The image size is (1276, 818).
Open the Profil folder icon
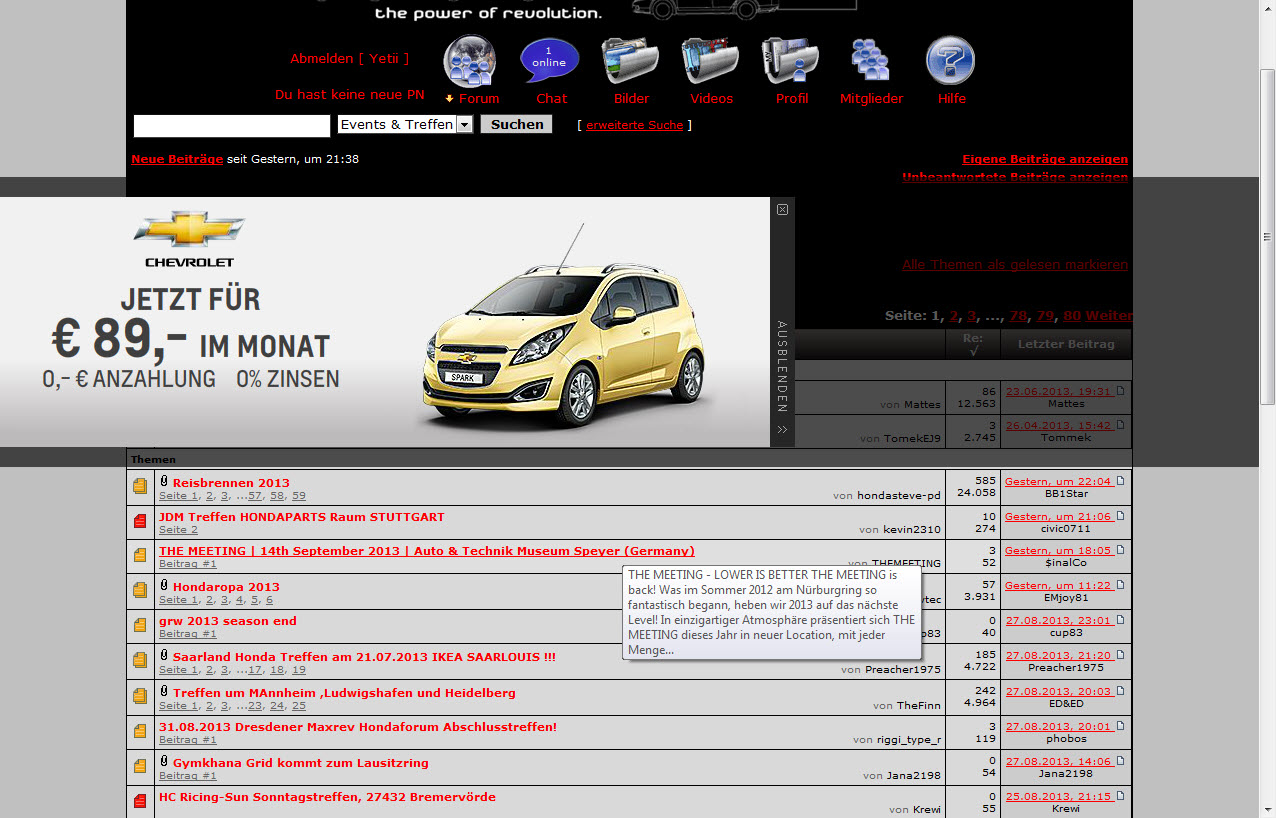pos(790,61)
